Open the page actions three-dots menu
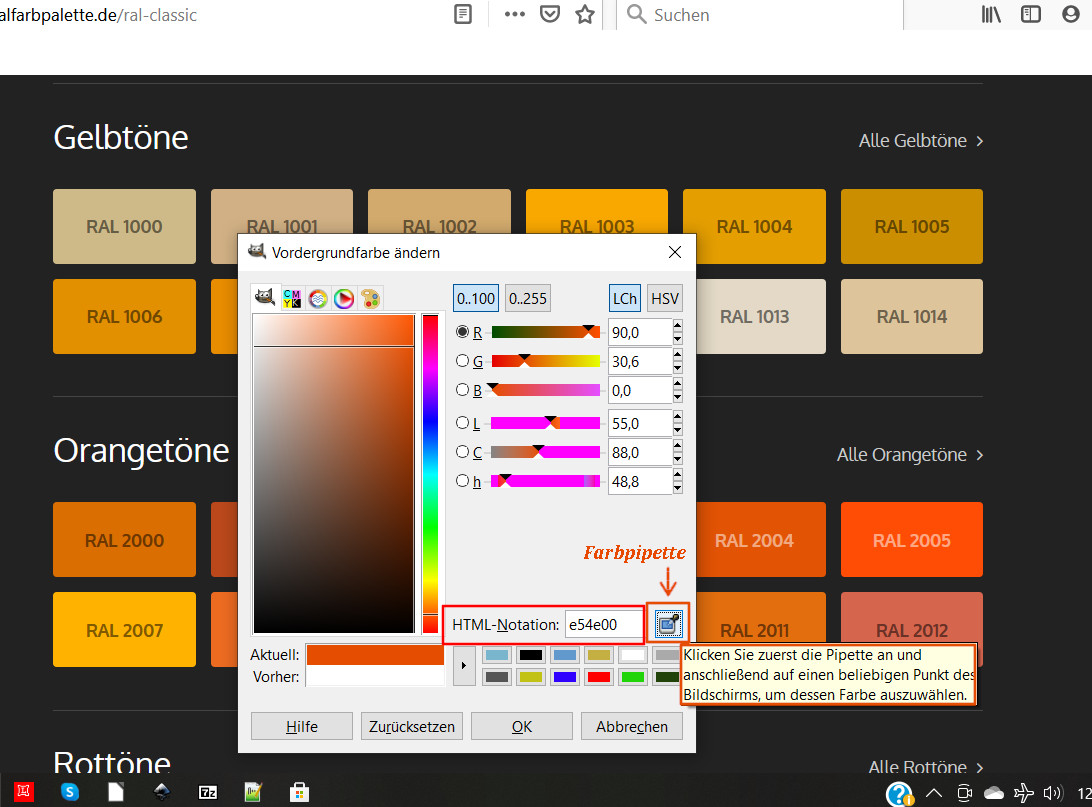 tap(515, 15)
